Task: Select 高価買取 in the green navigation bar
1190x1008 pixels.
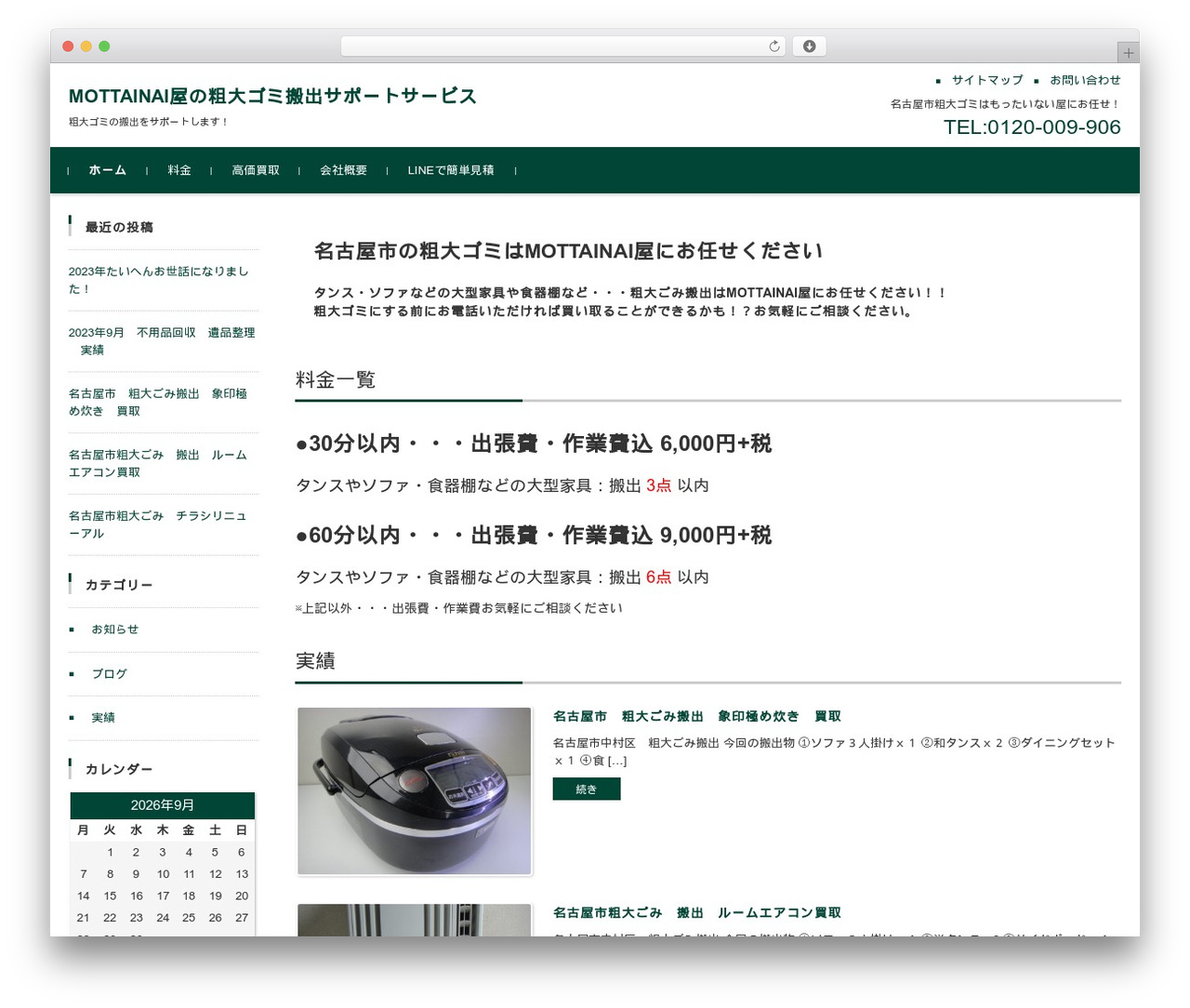Action: coord(256,170)
